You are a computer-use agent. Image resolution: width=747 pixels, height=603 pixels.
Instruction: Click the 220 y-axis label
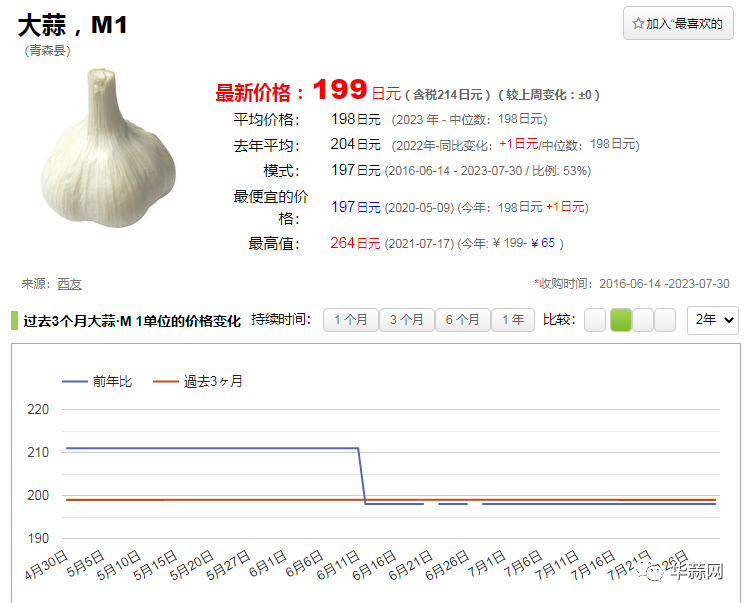coord(38,409)
